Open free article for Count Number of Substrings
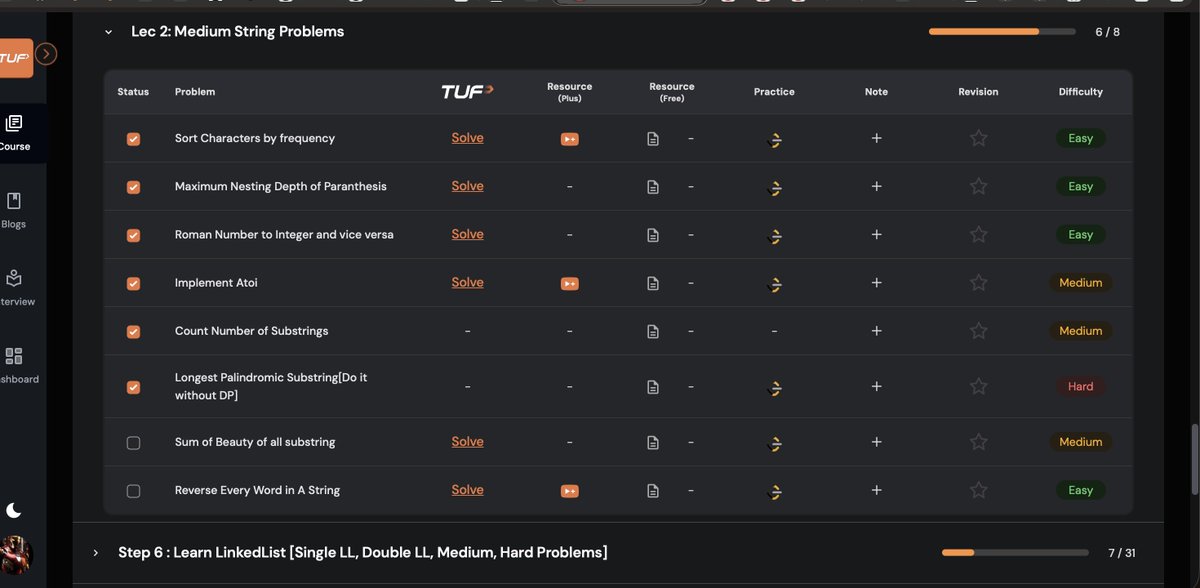Image resolution: width=1200 pixels, height=588 pixels. [653, 331]
